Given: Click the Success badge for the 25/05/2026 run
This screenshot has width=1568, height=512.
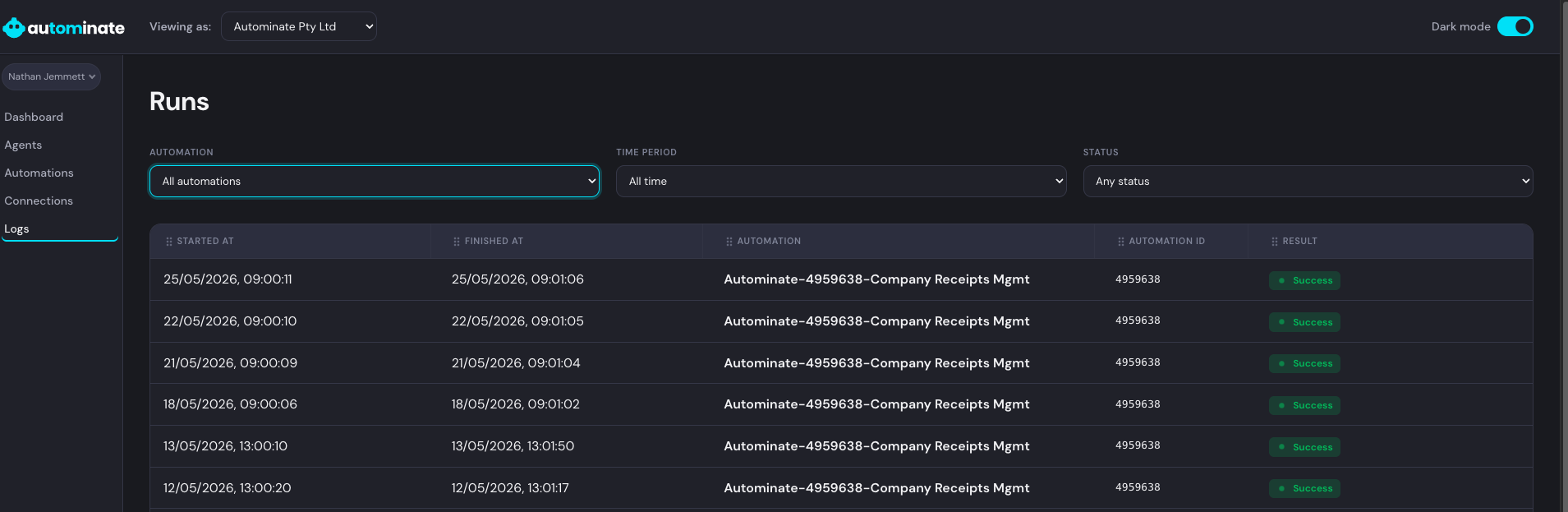Looking at the screenshot, I should [1304, 280].
